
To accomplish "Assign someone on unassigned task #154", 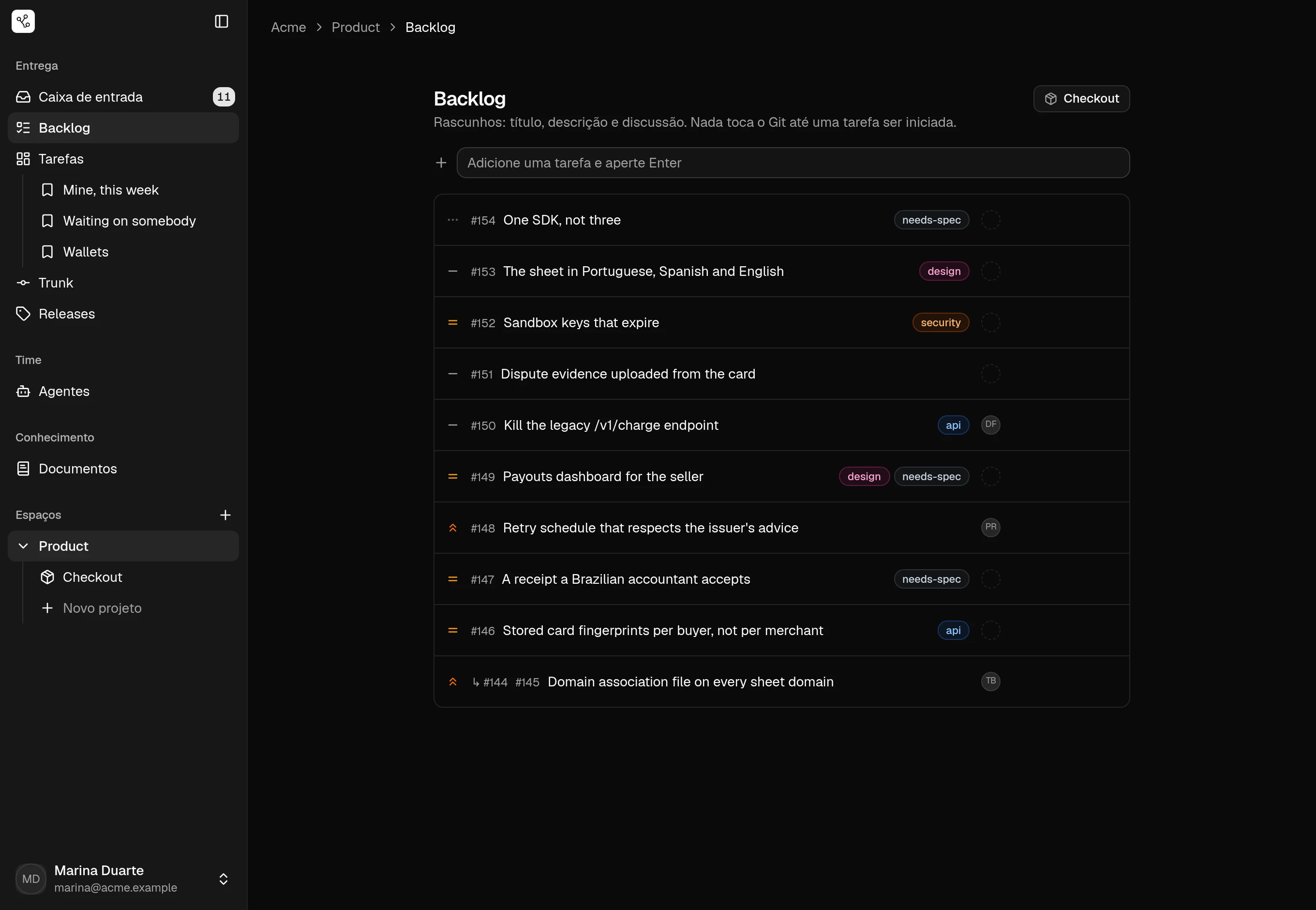I will (990, 220).
